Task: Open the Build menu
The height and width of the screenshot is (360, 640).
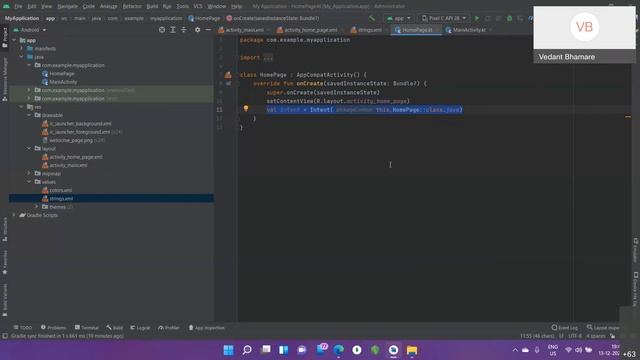Action: pos(152,7)
